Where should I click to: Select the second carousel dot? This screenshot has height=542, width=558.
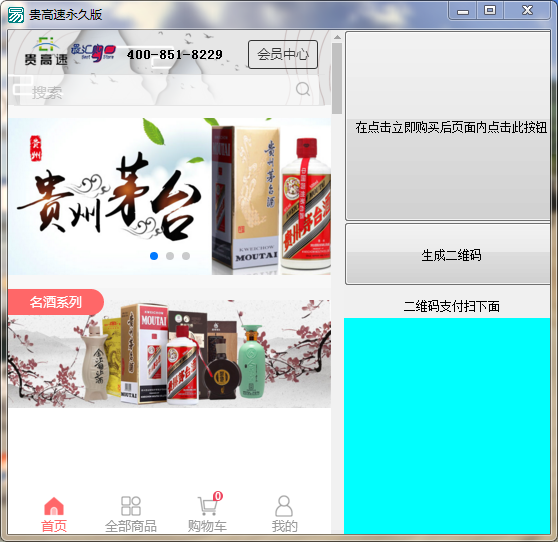pyautogui.click(x=170, y=256)
